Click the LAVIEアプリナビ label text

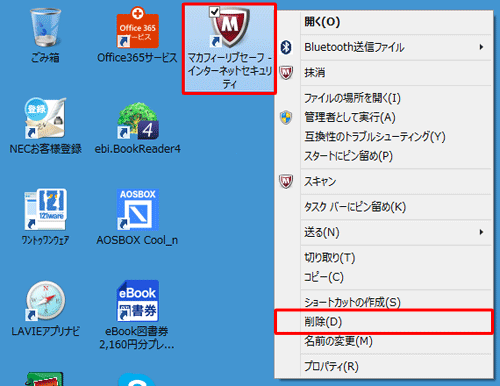click(x=46, y=331)
